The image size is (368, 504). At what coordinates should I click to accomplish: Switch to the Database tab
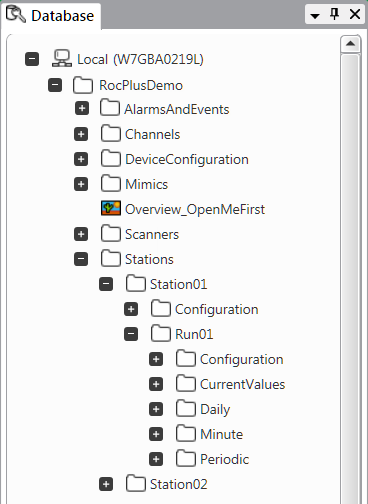51,15
